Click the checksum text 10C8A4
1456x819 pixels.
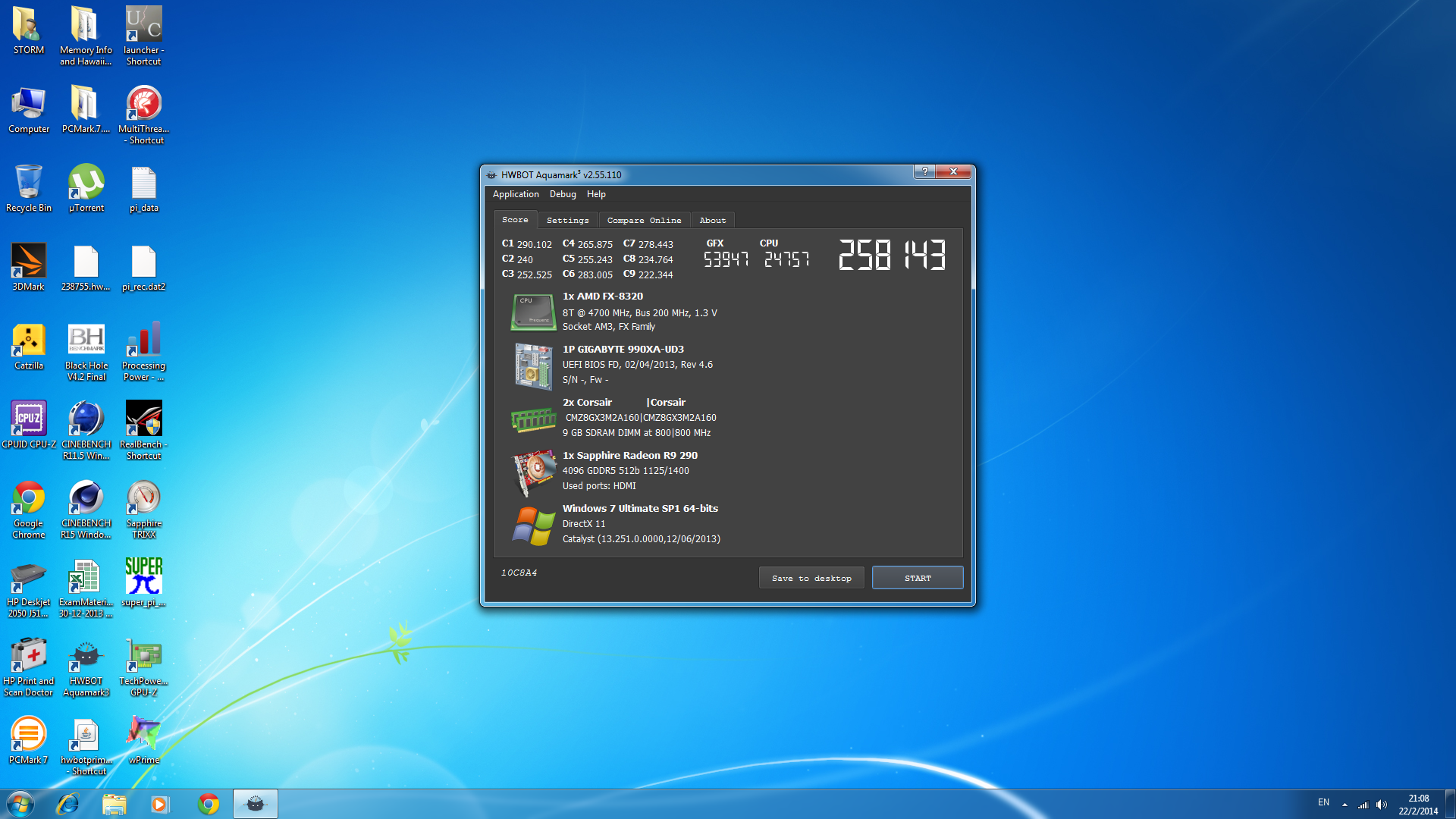[519, 573]
